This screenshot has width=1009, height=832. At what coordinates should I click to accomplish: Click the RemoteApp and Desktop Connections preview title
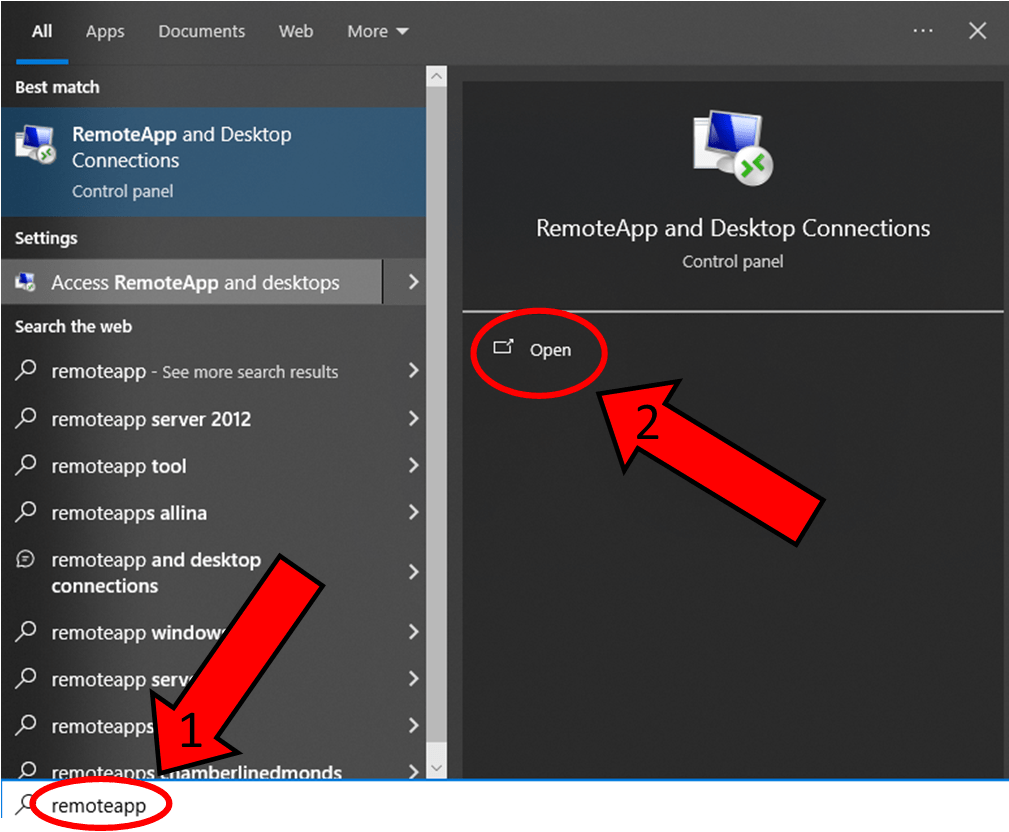(733, 228)
